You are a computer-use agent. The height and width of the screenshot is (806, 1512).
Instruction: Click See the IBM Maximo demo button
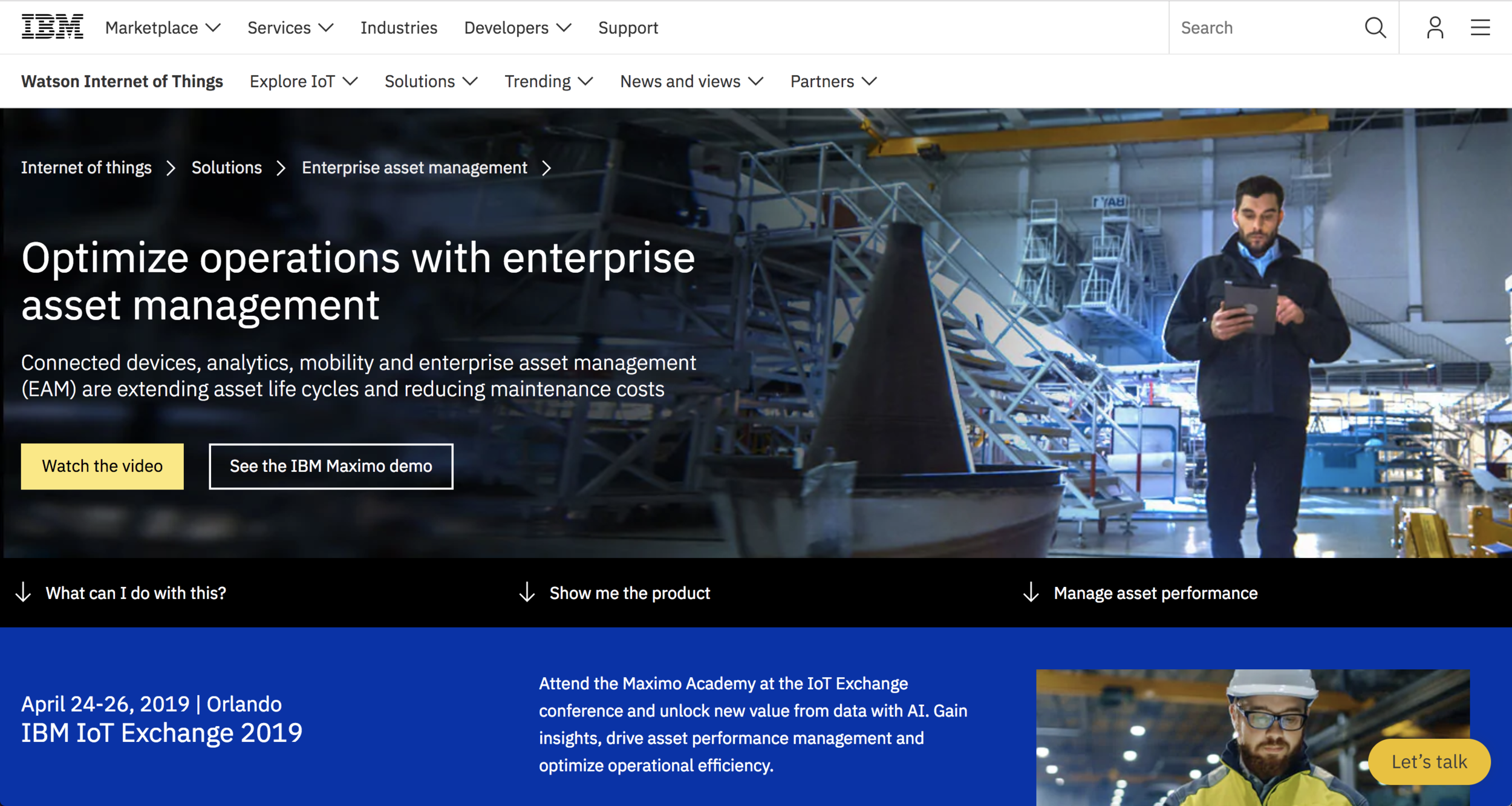(x=331, y=467)
